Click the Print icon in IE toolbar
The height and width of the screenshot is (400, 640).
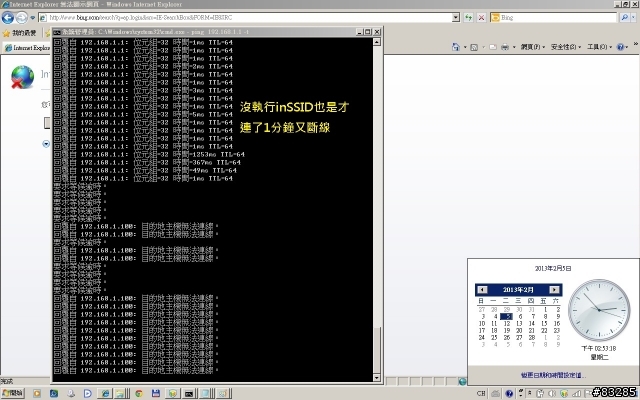505,47
